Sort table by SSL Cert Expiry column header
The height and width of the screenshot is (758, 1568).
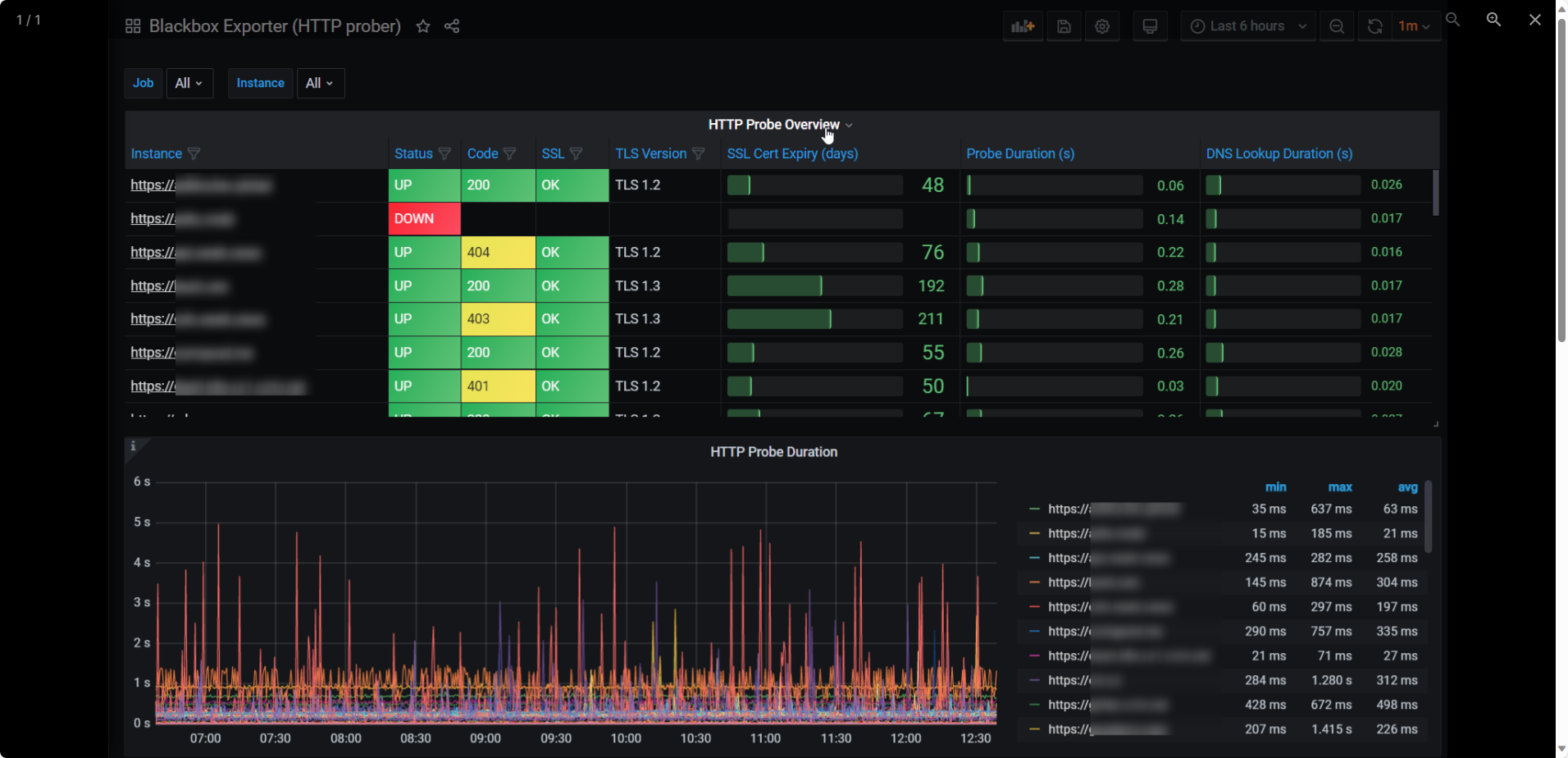(x=792, y=153)
